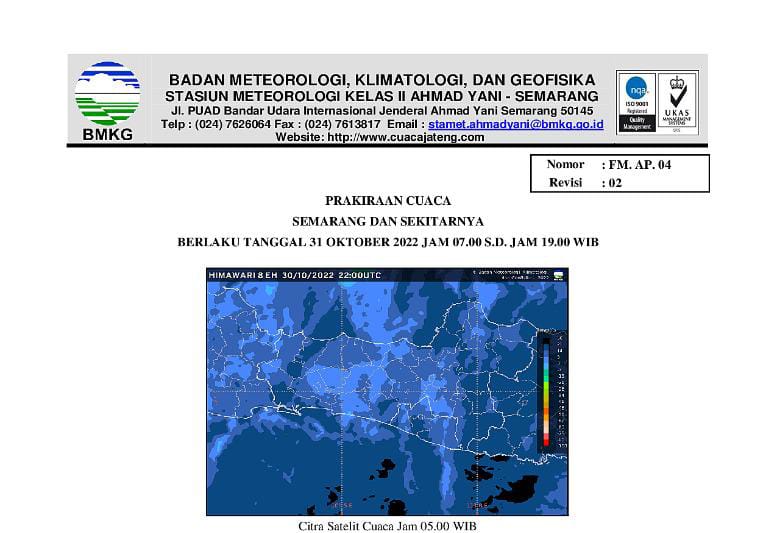Click the small logo atop the satellite image

tap(559, 274)
